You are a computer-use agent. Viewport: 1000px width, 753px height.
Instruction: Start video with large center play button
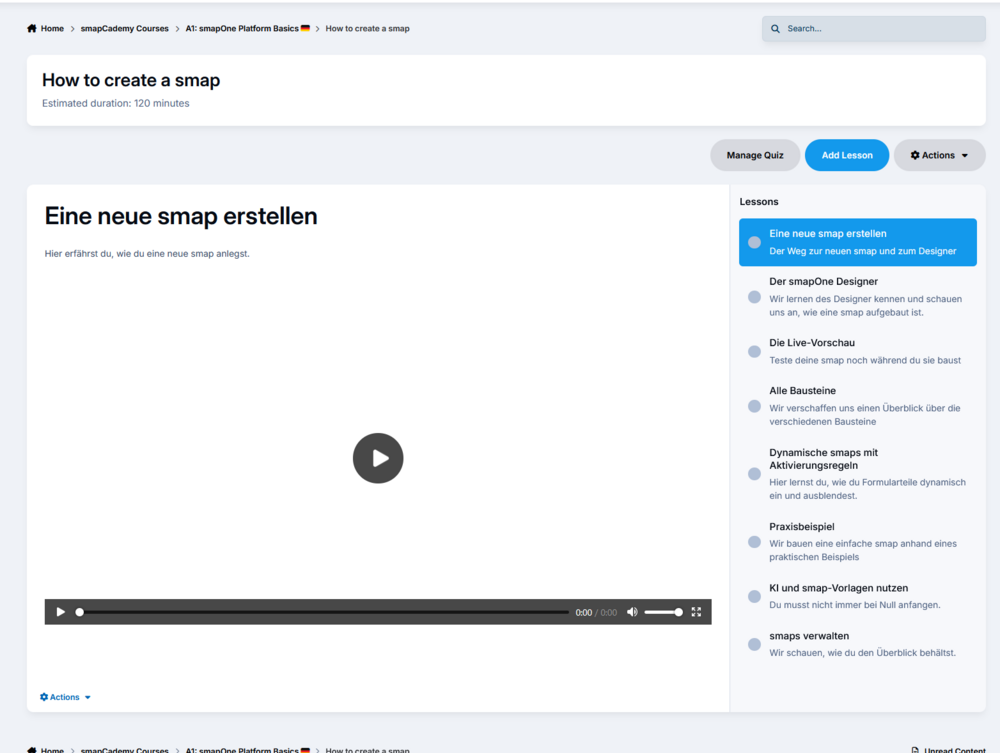(x=378, y=458)
